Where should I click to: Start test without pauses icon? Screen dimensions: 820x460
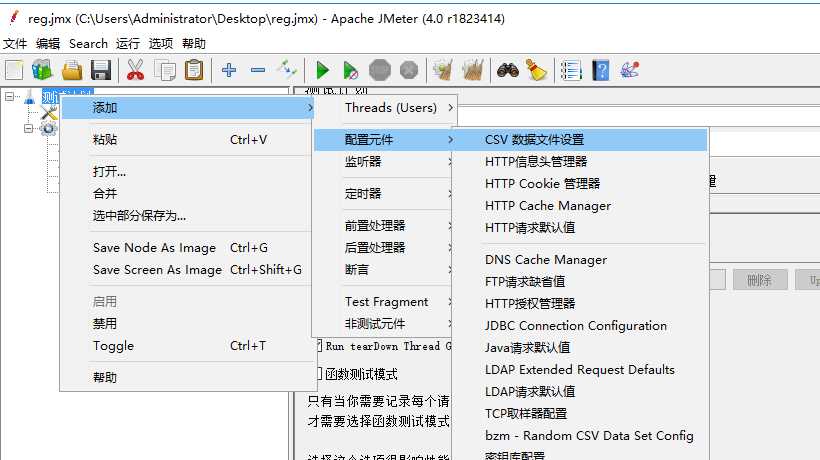pyautogui.click(x=350, y=70)
